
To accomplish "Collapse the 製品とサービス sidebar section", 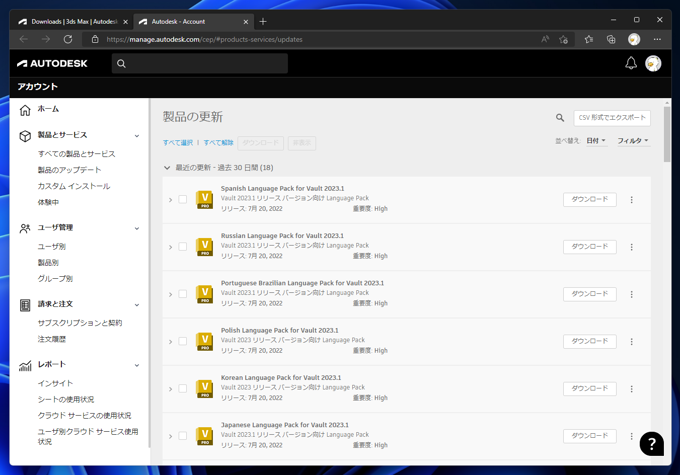I will coord(137,136).
